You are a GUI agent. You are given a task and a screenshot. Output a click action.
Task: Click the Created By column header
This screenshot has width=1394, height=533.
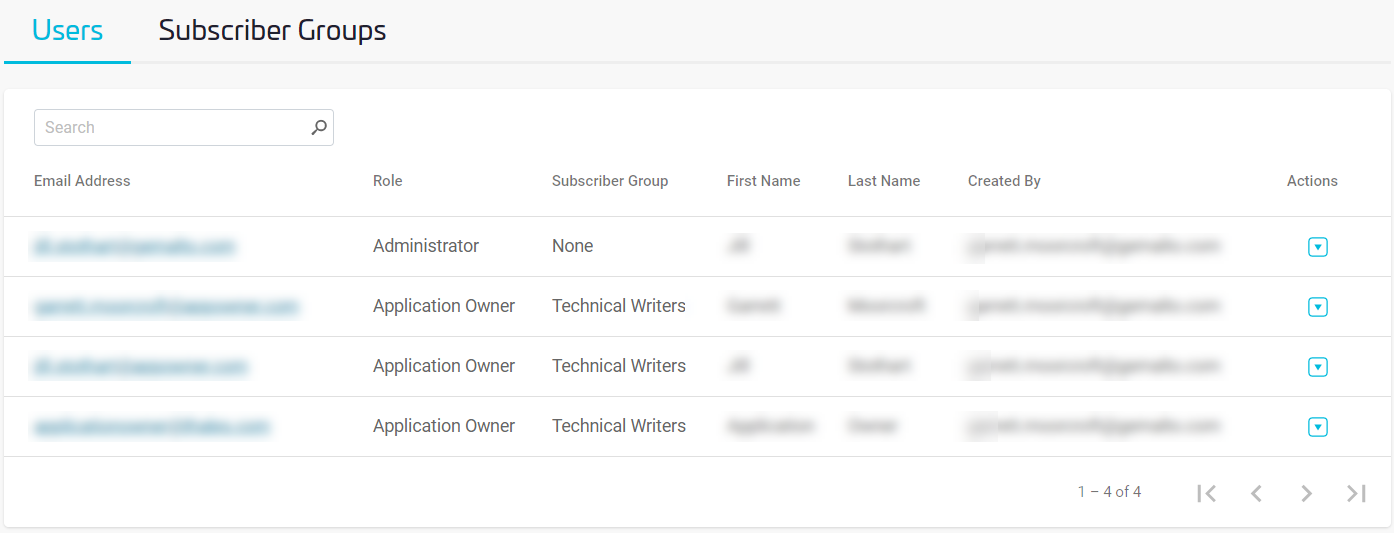coord(1004,181)
